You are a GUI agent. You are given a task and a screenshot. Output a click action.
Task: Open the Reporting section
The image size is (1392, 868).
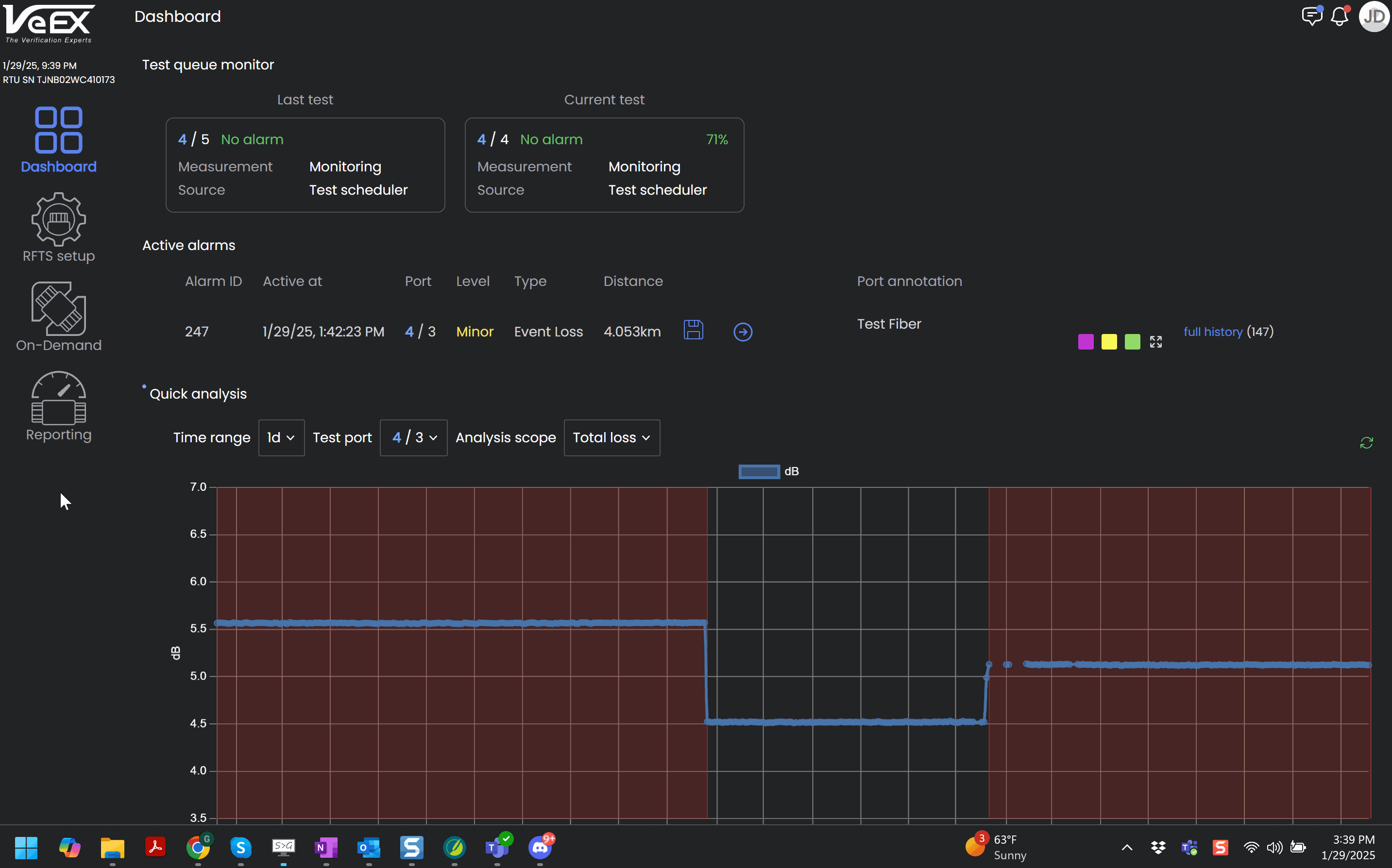59,407
